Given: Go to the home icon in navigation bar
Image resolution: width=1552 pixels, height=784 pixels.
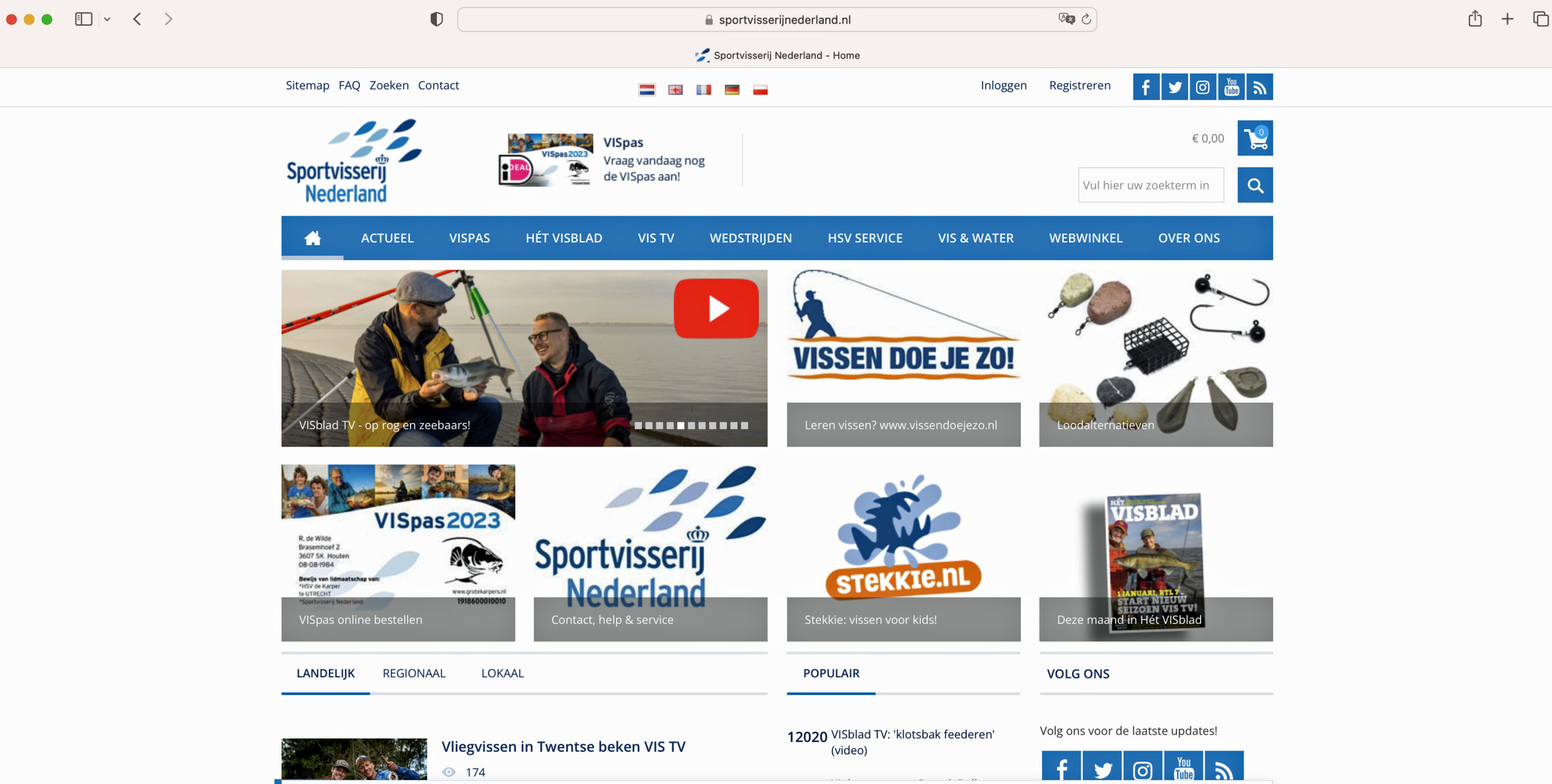Looking at the screenshot, I should click(312, 238).
